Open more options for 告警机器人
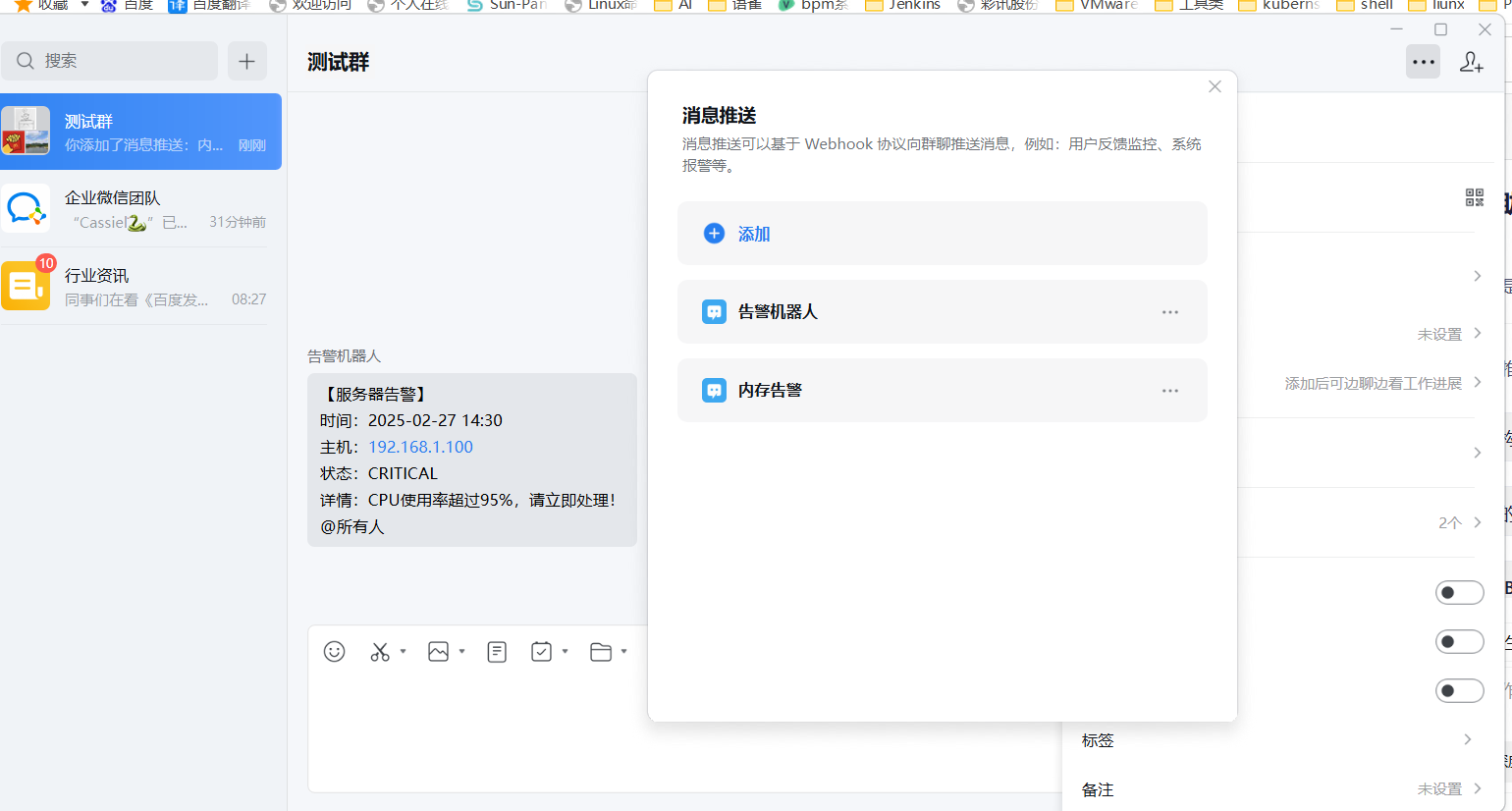 tap(1170, 312)
